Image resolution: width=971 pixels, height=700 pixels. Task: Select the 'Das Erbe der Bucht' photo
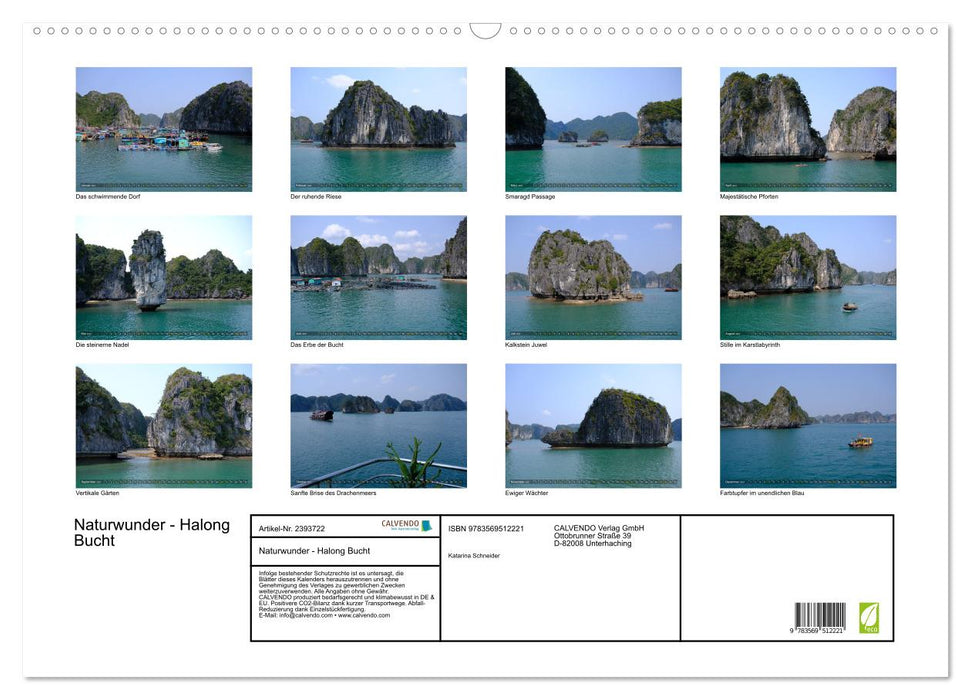(x=378, y=278)
